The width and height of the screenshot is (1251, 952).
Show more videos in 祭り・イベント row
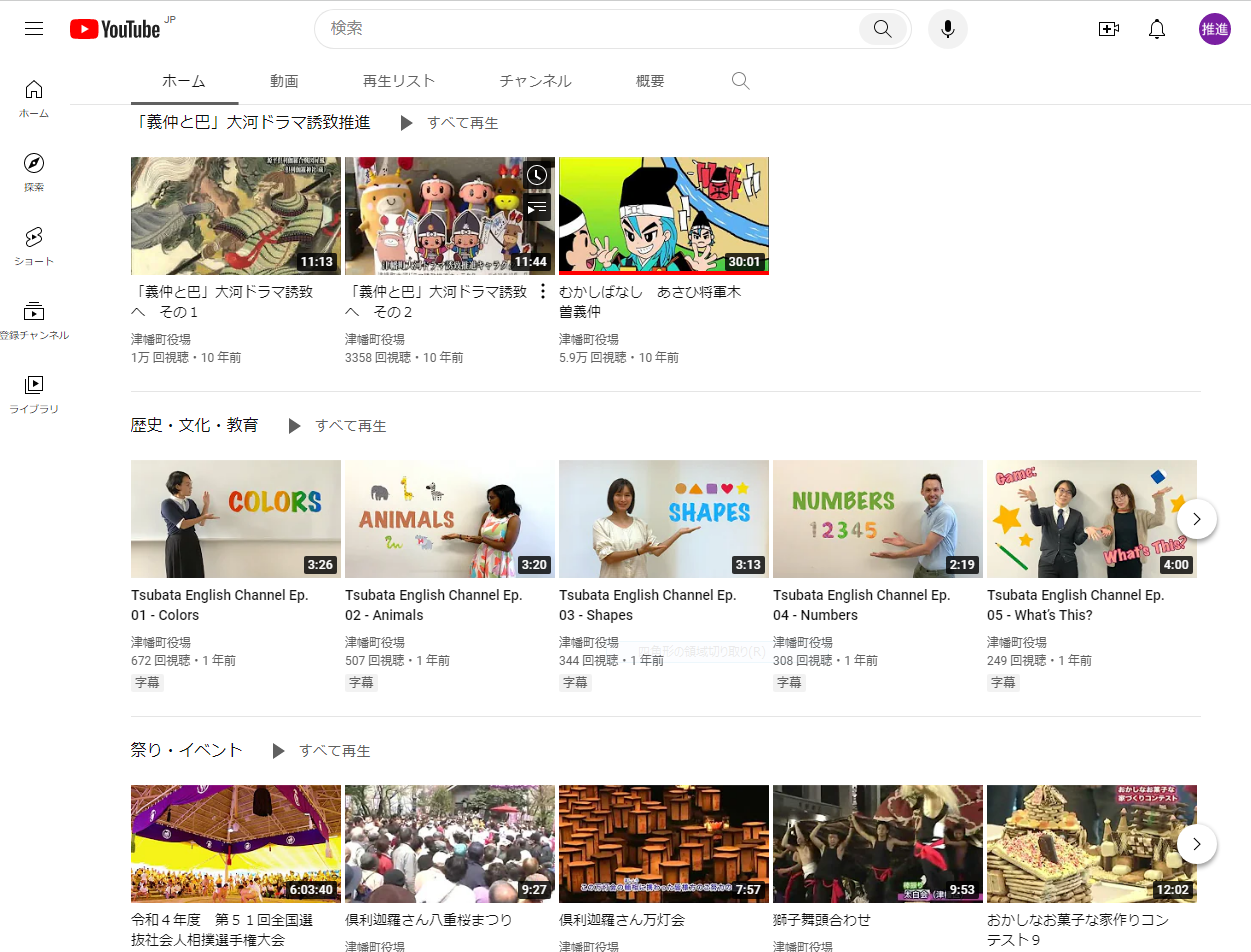(x=1197, y=844)
